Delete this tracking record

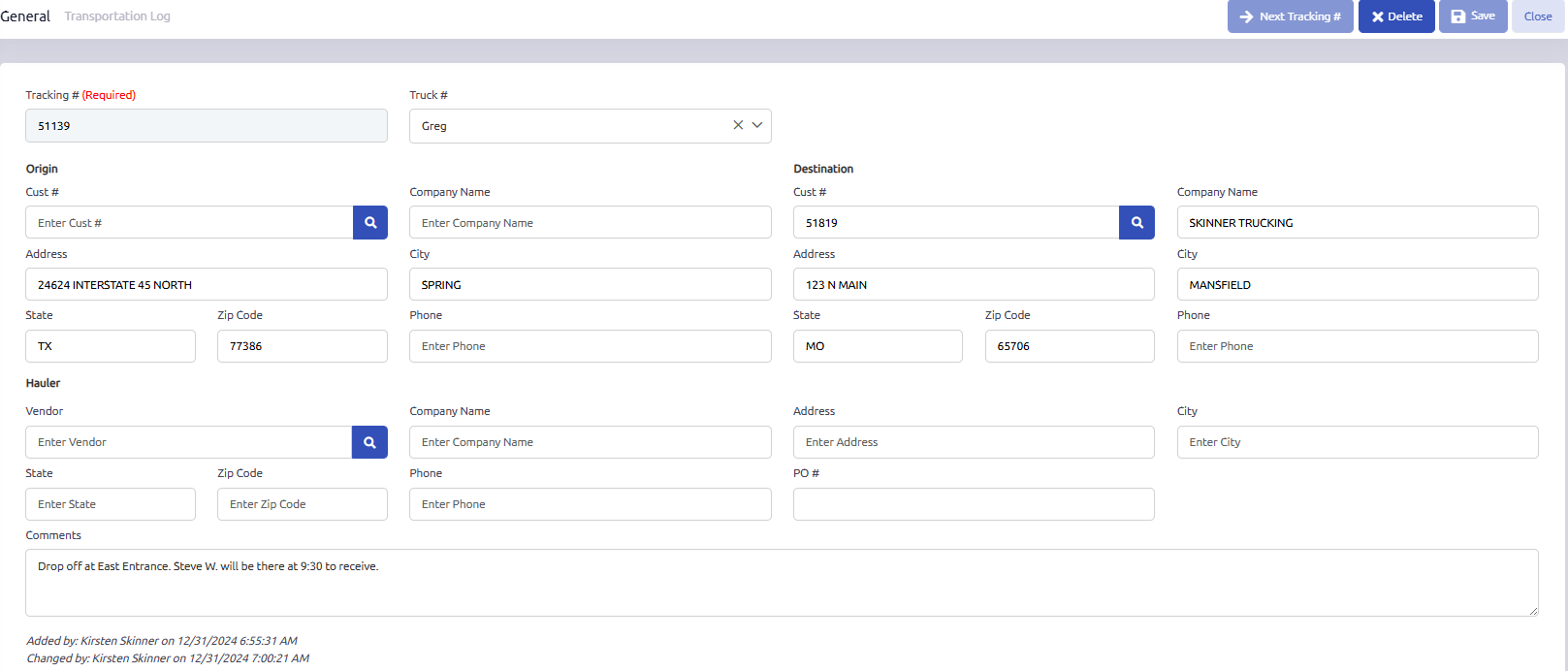point(1396,16)
